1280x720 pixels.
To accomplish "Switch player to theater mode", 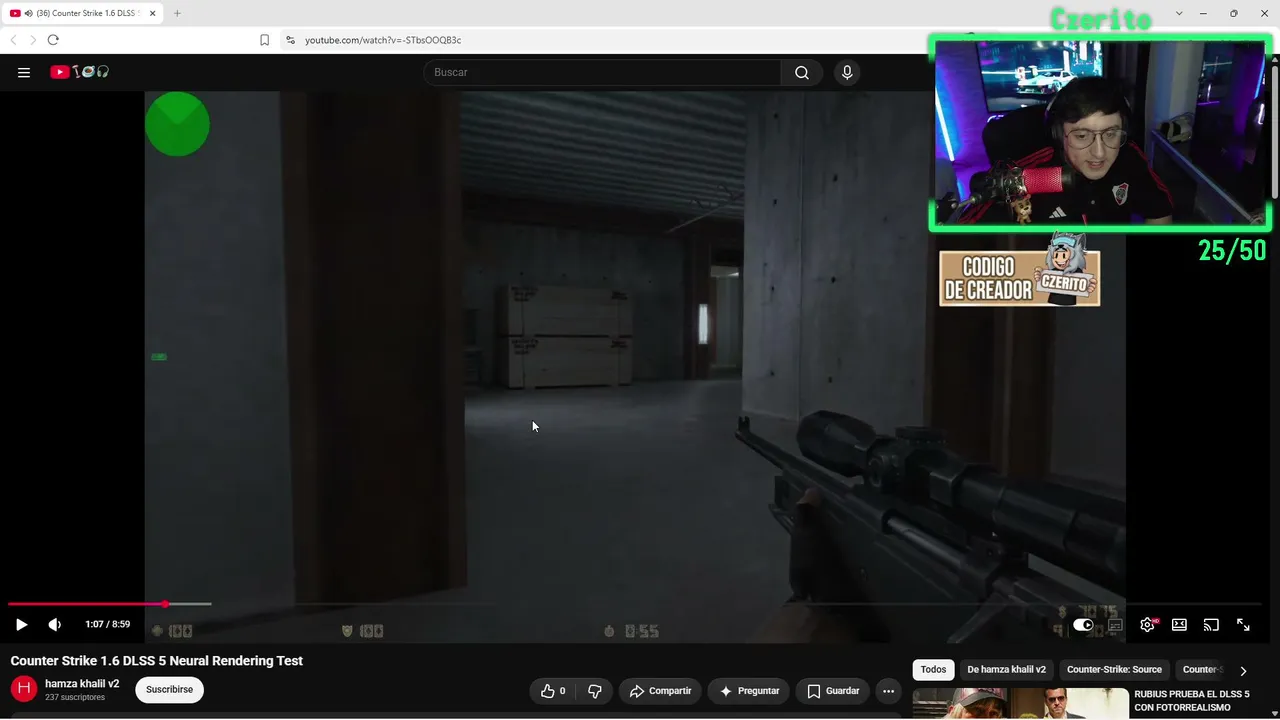I will [x=1179, y=625].
